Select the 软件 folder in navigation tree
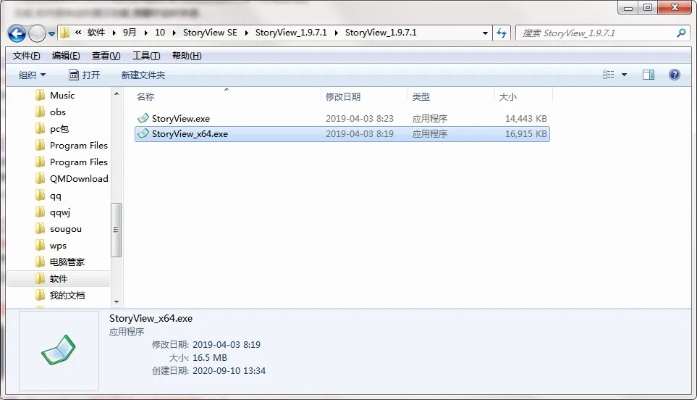Screen dimensions: 697x400 pos(58,279)
